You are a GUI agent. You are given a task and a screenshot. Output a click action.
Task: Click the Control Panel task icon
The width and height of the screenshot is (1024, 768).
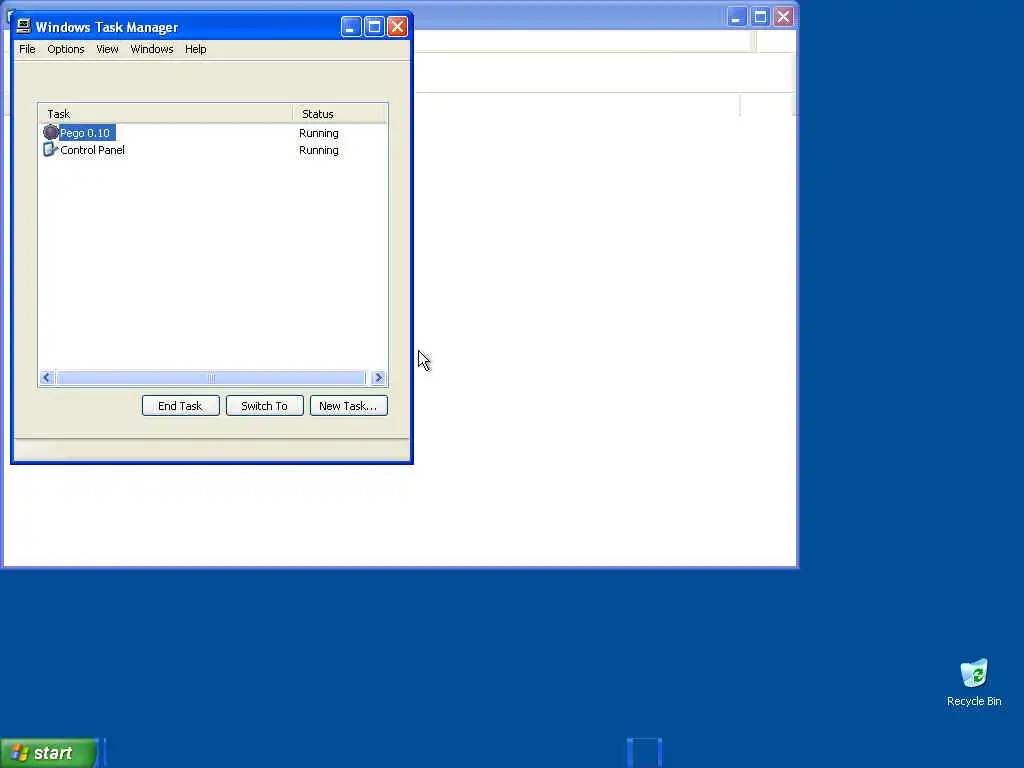(50, 150)
